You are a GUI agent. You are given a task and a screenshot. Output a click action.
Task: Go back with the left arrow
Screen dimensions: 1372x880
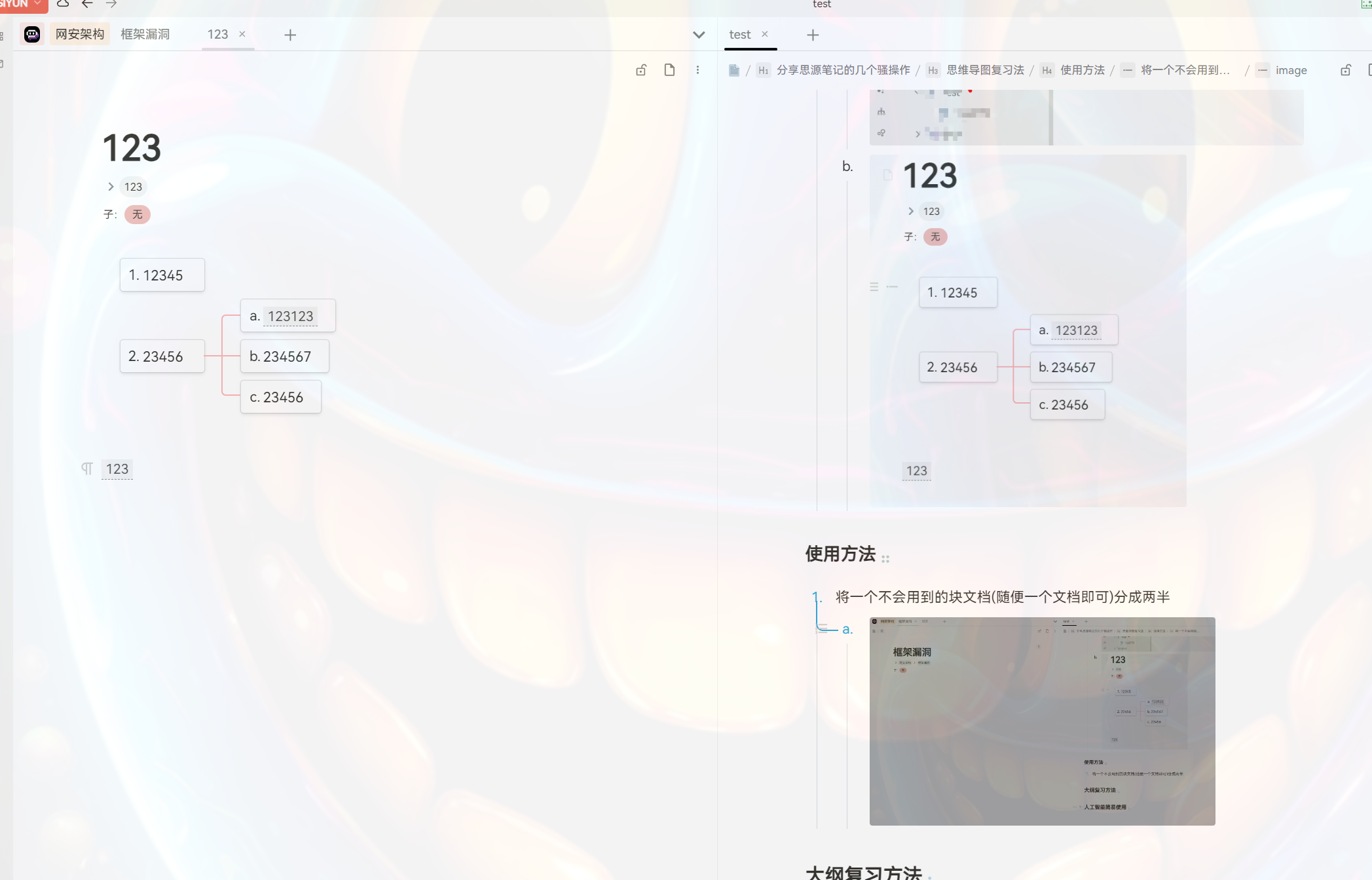87,4
